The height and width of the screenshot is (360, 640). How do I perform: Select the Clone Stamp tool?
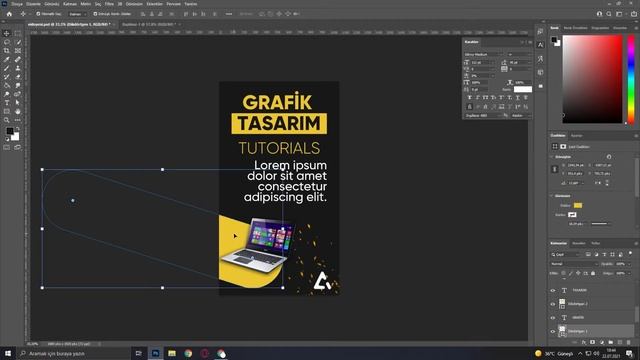click(18, 68)
